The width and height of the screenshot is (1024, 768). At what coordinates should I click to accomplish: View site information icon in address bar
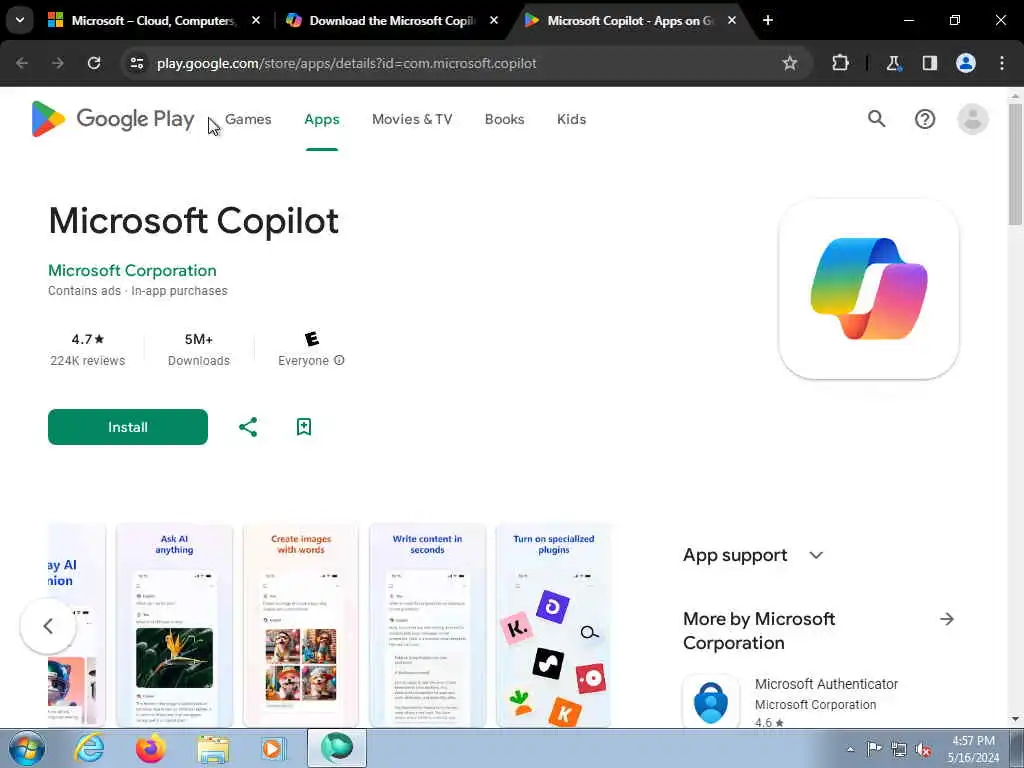[136, 63]
